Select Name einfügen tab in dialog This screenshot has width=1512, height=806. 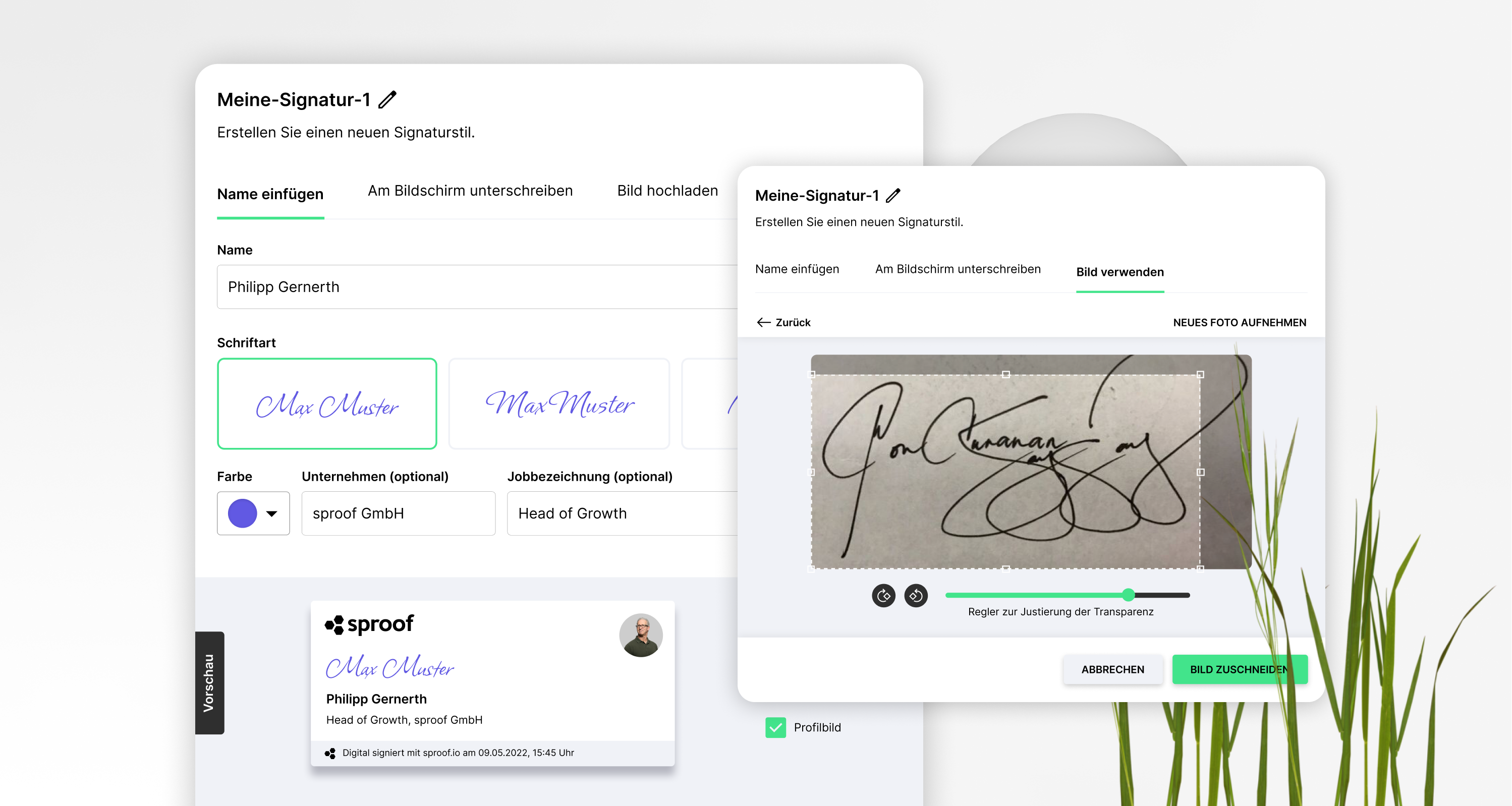click(x=797, y=269)
